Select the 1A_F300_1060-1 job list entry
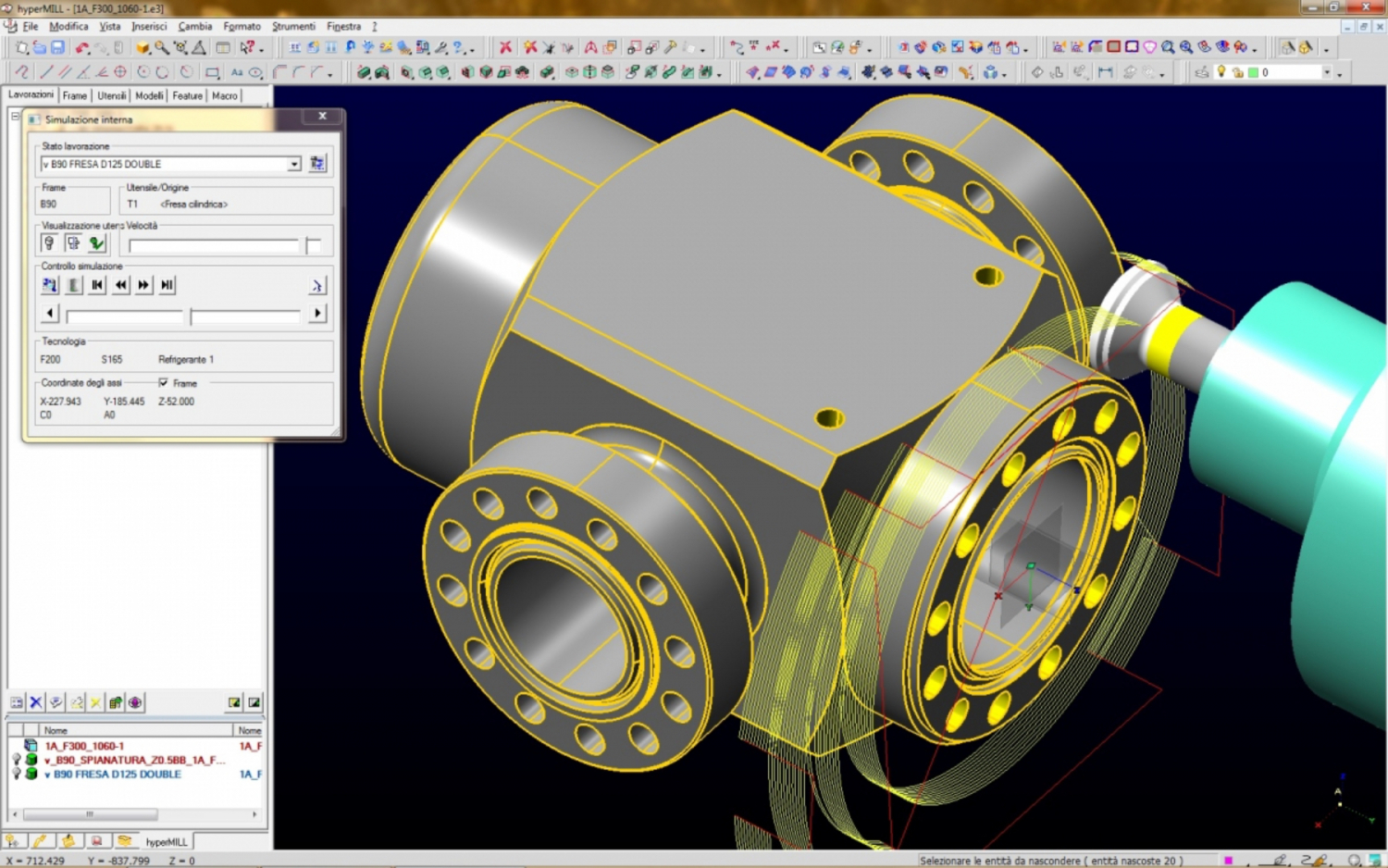The width and height of the screenshot is (1388, 868). coord(84,746)
